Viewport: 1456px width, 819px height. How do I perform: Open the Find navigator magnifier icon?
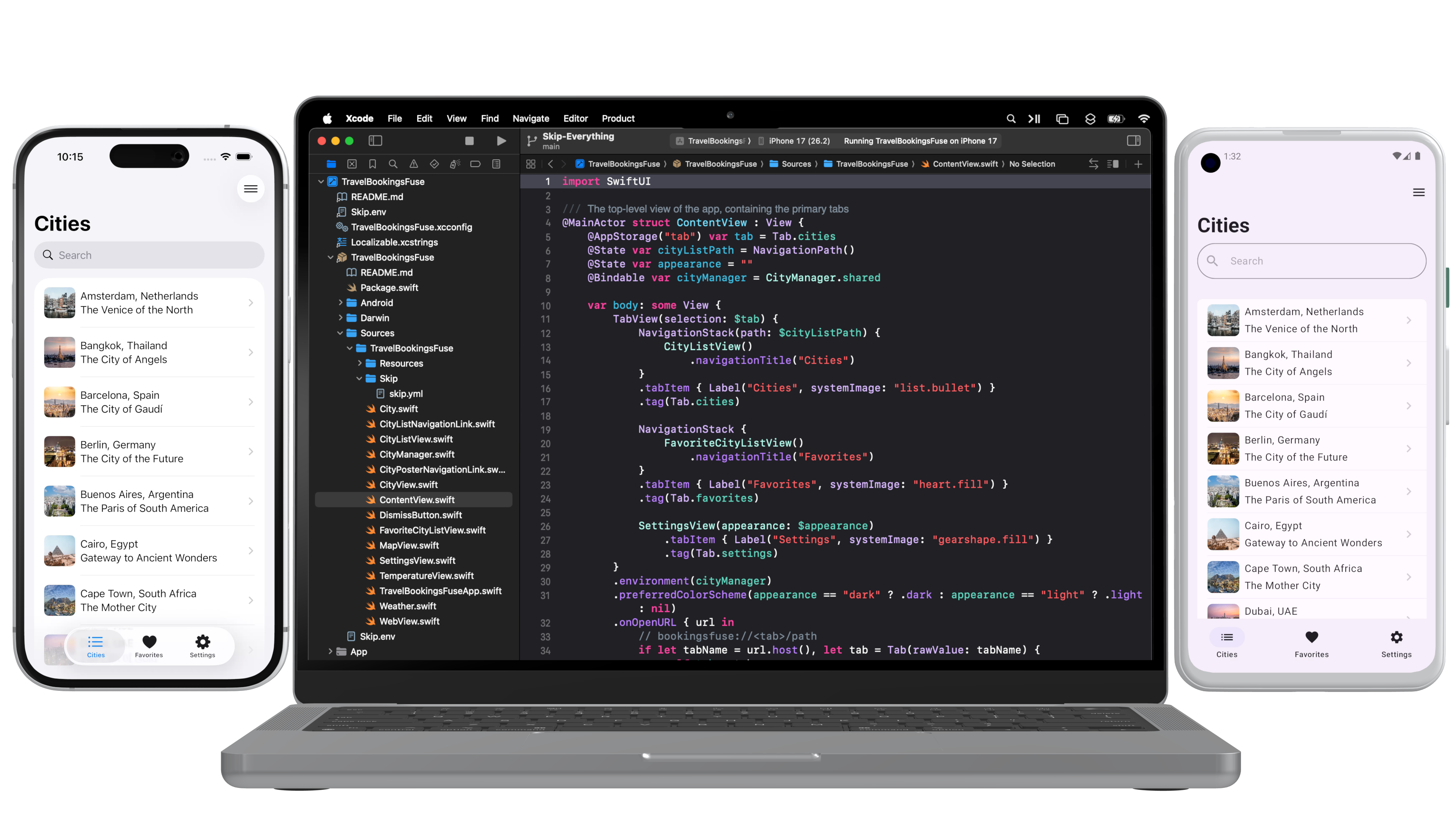(393, 164)
